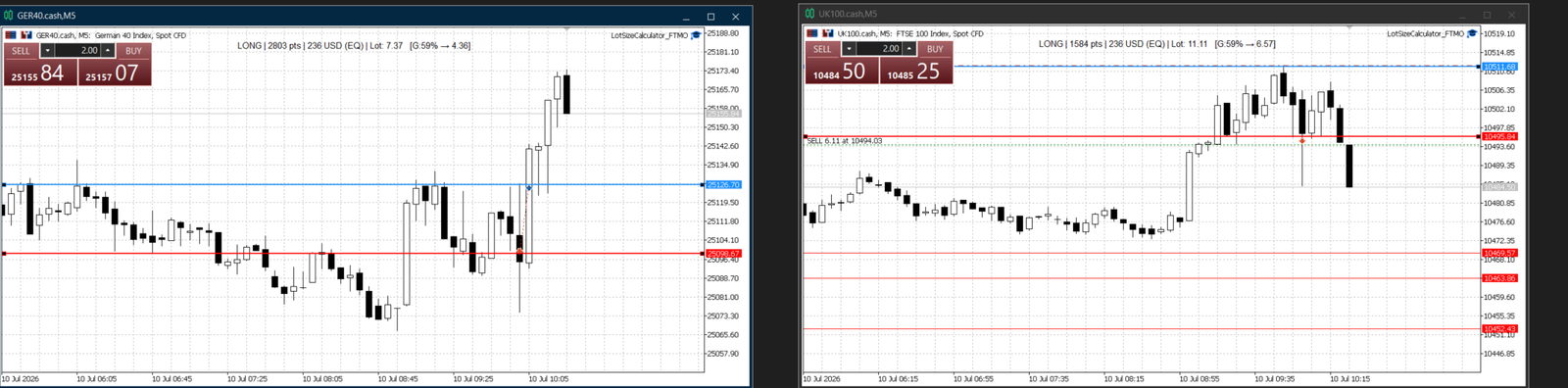Click the chart shift triangle in GER40 chart

(567, 28)
